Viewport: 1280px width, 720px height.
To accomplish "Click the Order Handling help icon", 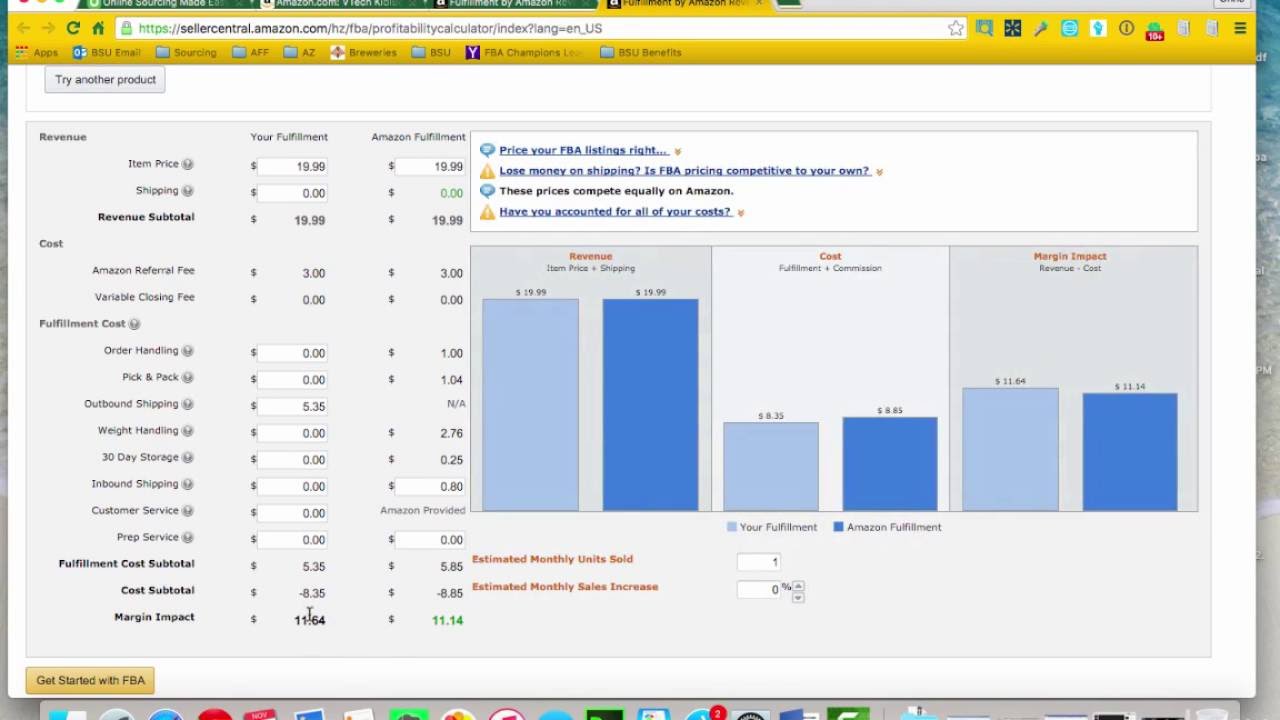I will tap(188, 351).
